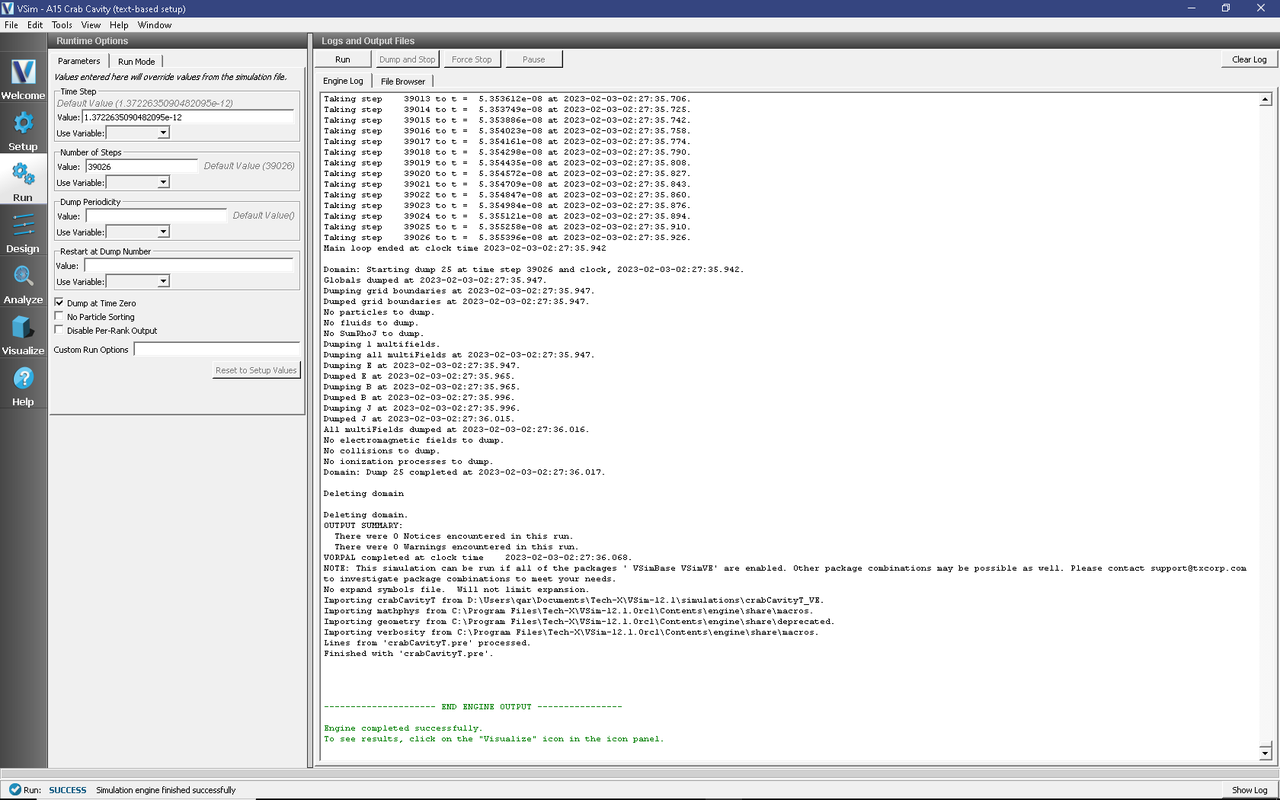This screenshot has width=1280, height=800.
Task: Toggle Disable Per-Rank Output checkbox
Action: point(59,331)
